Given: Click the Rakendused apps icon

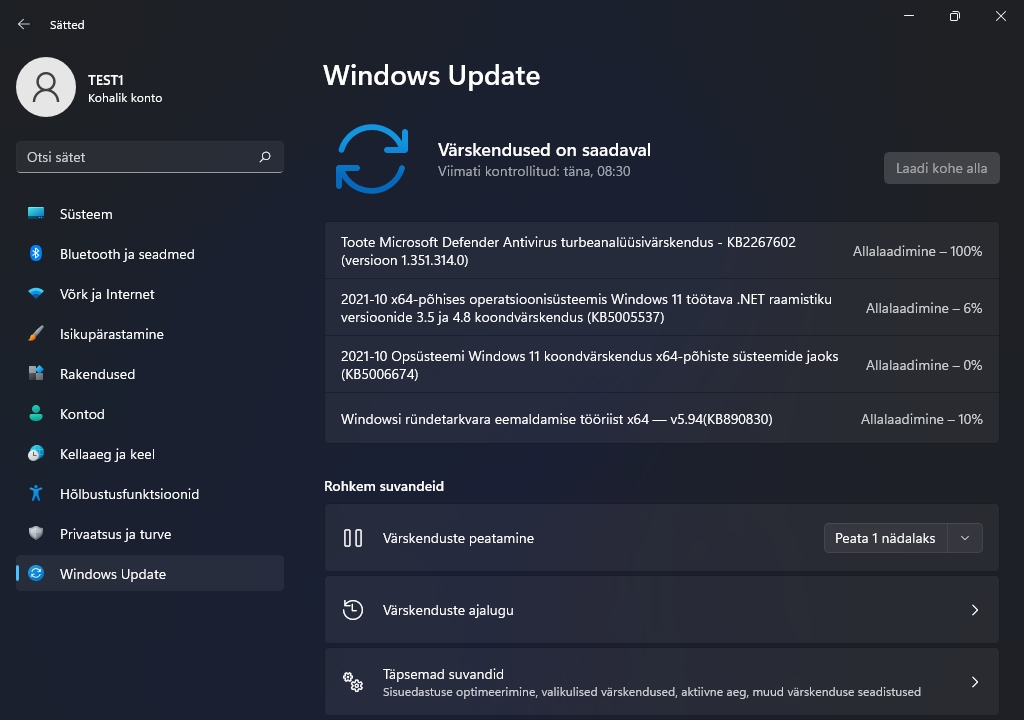Looking at the screenshot, I should tap(36, 374).
